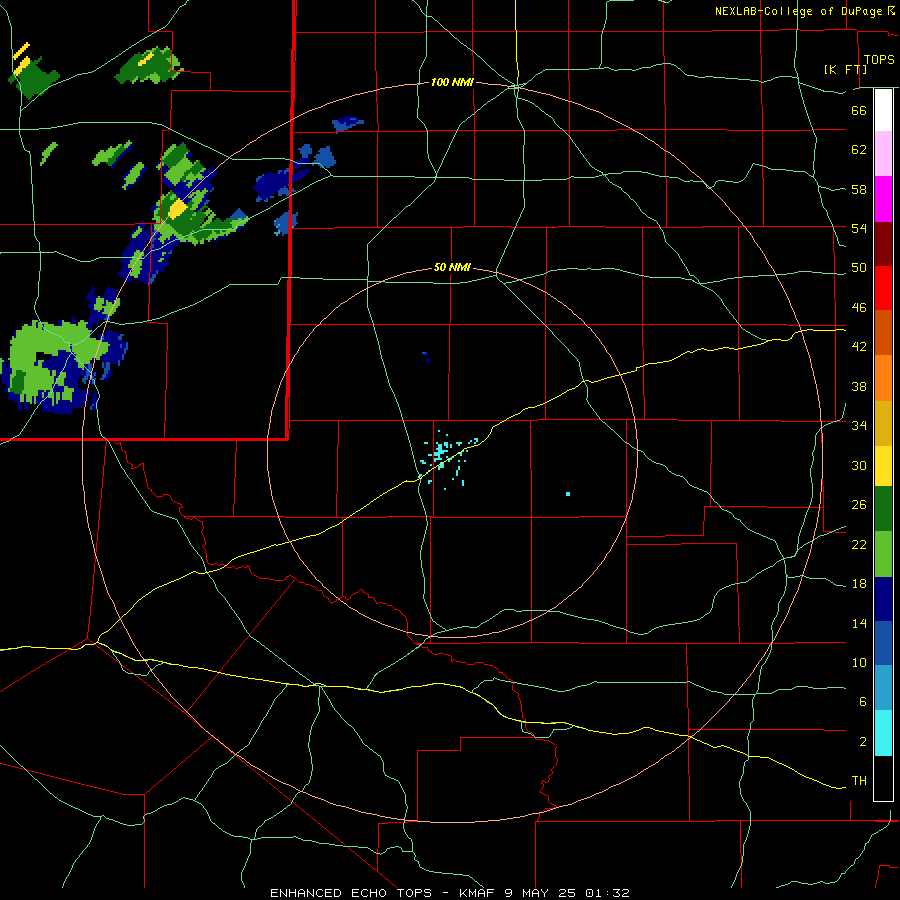The image size is (900, 900).
Task: Select the magenta legend color block
Action: point(883,199)
